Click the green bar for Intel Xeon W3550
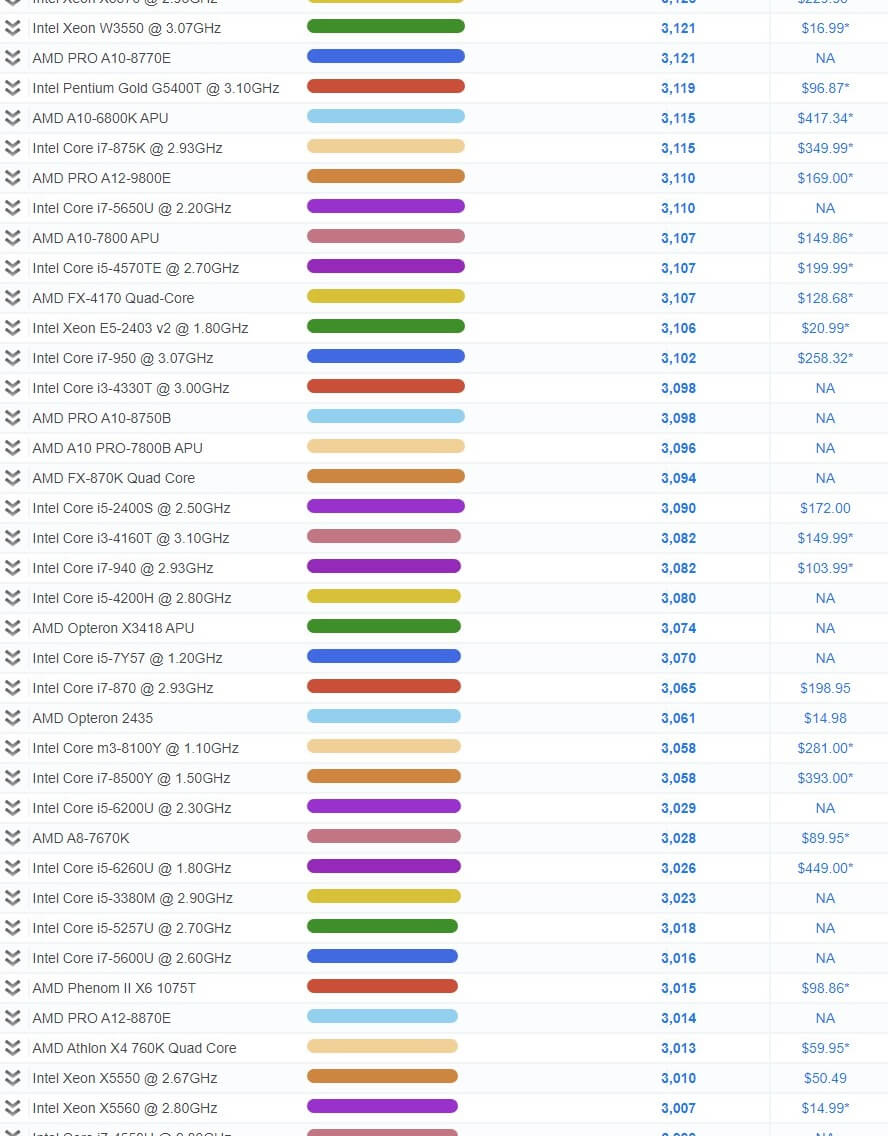Image resolution: width=888 pixels, height=1136 pixels. [385, 27]
